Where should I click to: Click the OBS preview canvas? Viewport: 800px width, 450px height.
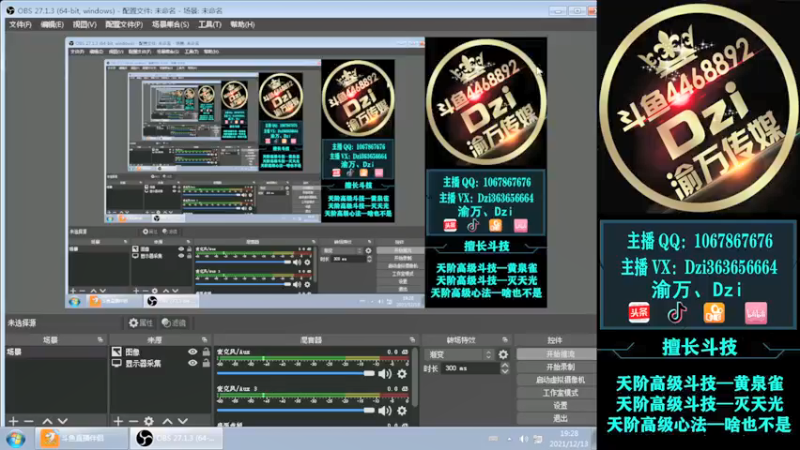click(306, 172)
